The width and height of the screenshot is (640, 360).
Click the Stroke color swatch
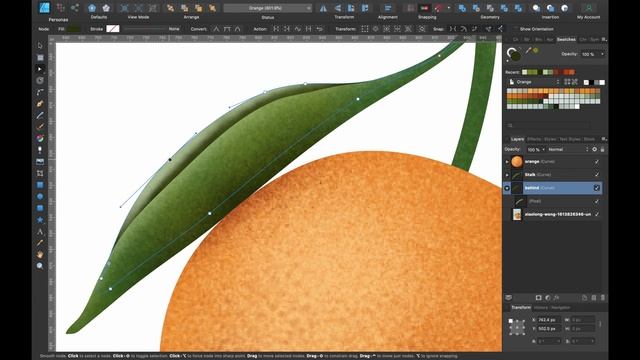[x=113, y=29]
